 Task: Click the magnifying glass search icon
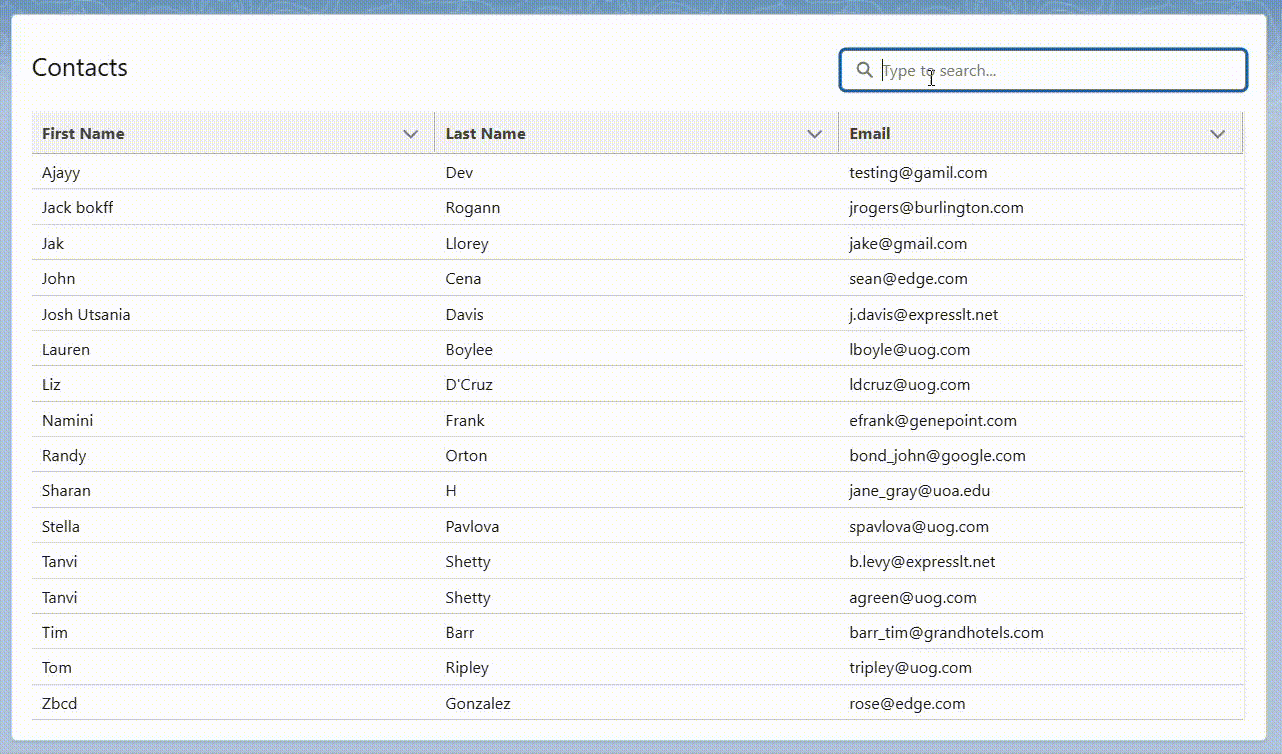point(864,70)
